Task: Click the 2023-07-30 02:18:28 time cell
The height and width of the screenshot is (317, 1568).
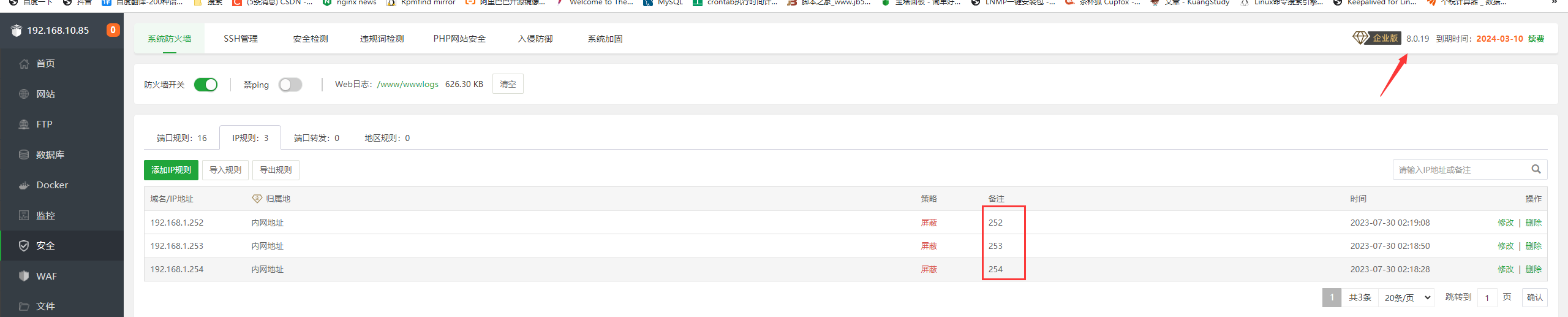Action: pyautogui.click(x=1390, y=269)
